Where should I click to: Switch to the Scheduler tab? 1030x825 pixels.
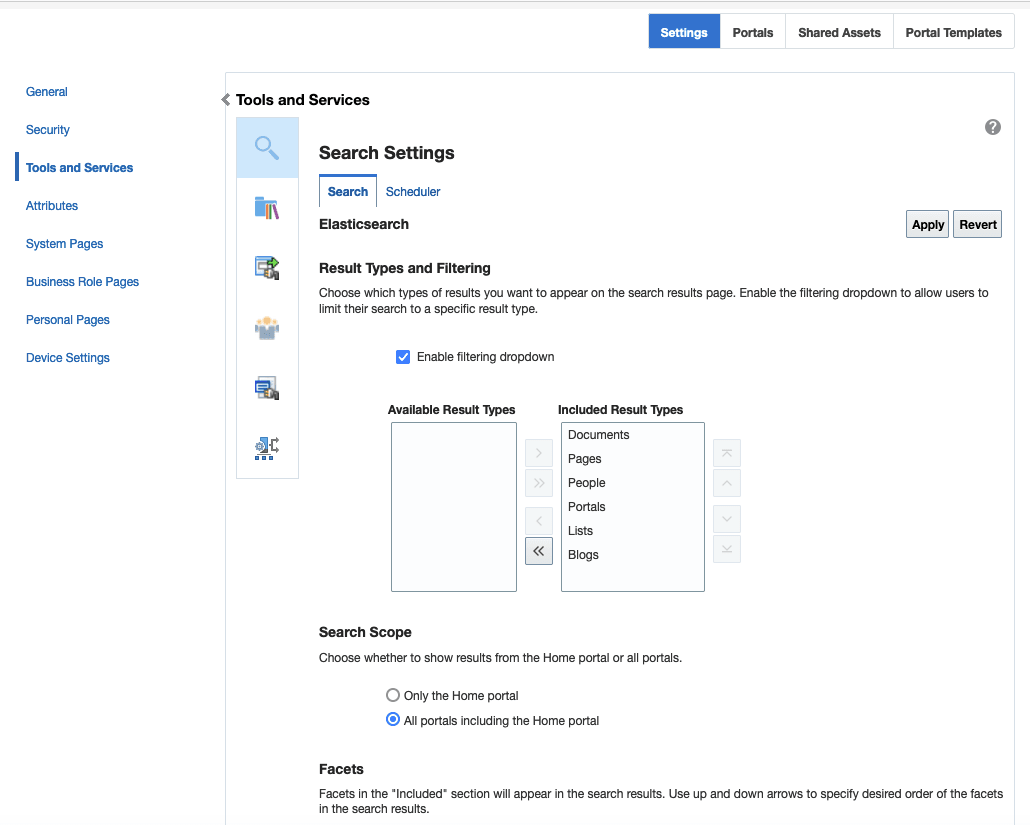coord(413,192)
